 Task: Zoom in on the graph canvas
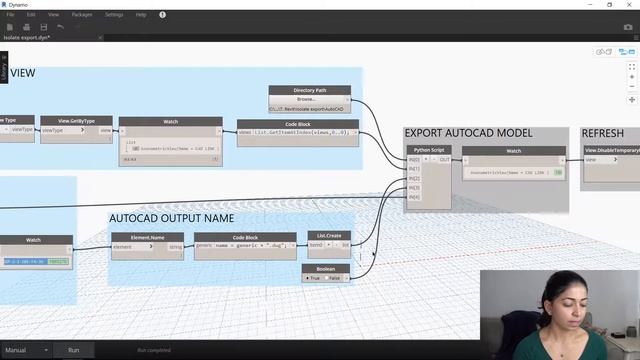[x=632, y=77]
